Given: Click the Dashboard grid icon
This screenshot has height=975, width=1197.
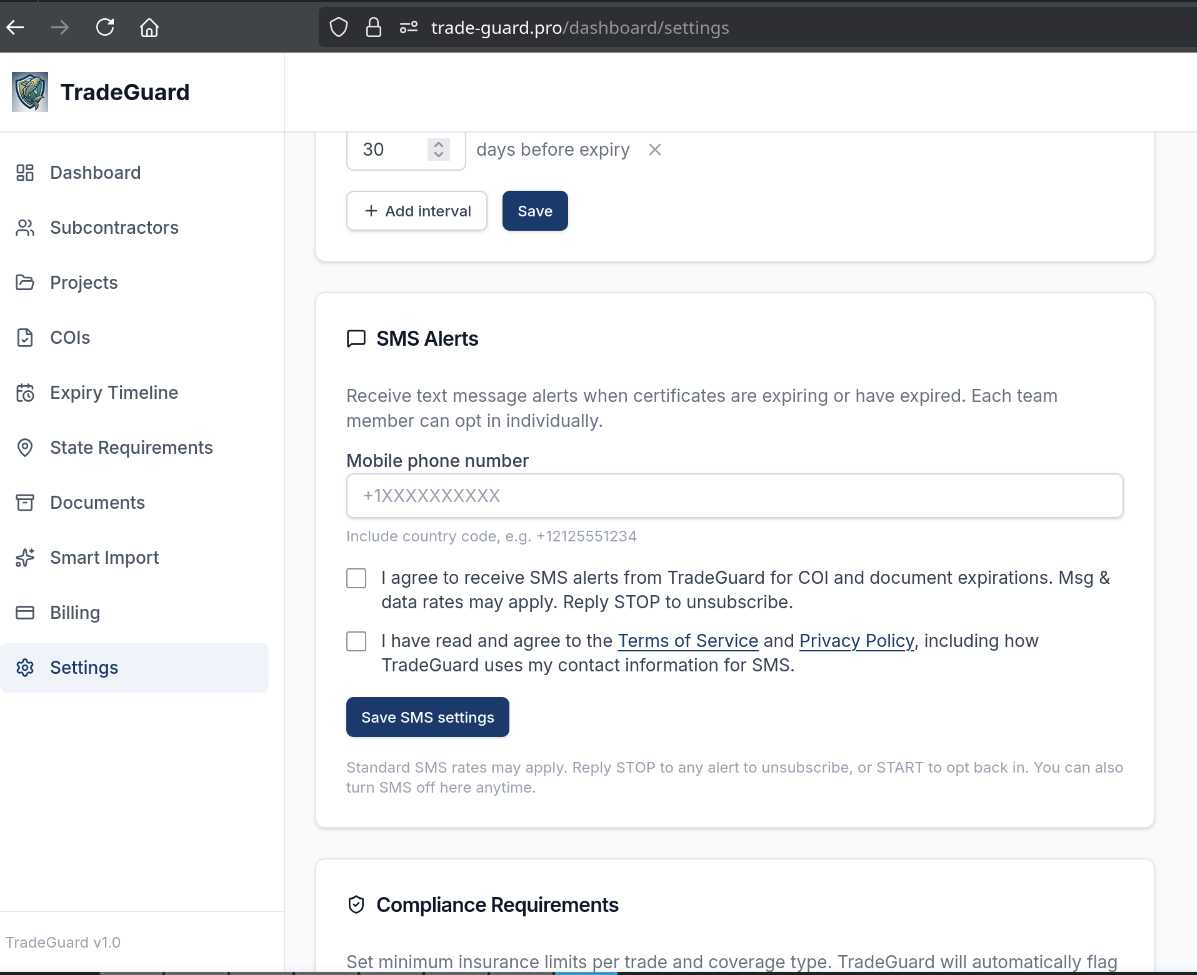Looking at the screenshot, I should 25,173.
